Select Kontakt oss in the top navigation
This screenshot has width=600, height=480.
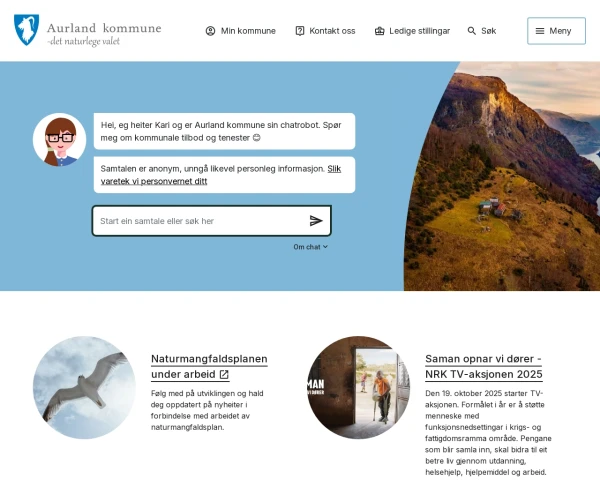[x=325, y=31]
